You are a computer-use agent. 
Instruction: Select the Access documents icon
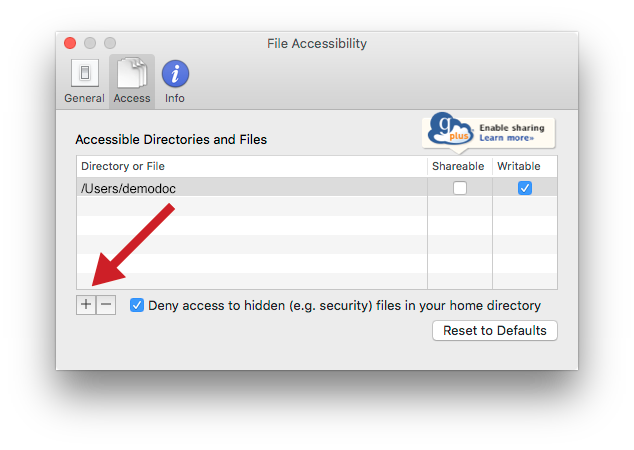tap(132, 73)
